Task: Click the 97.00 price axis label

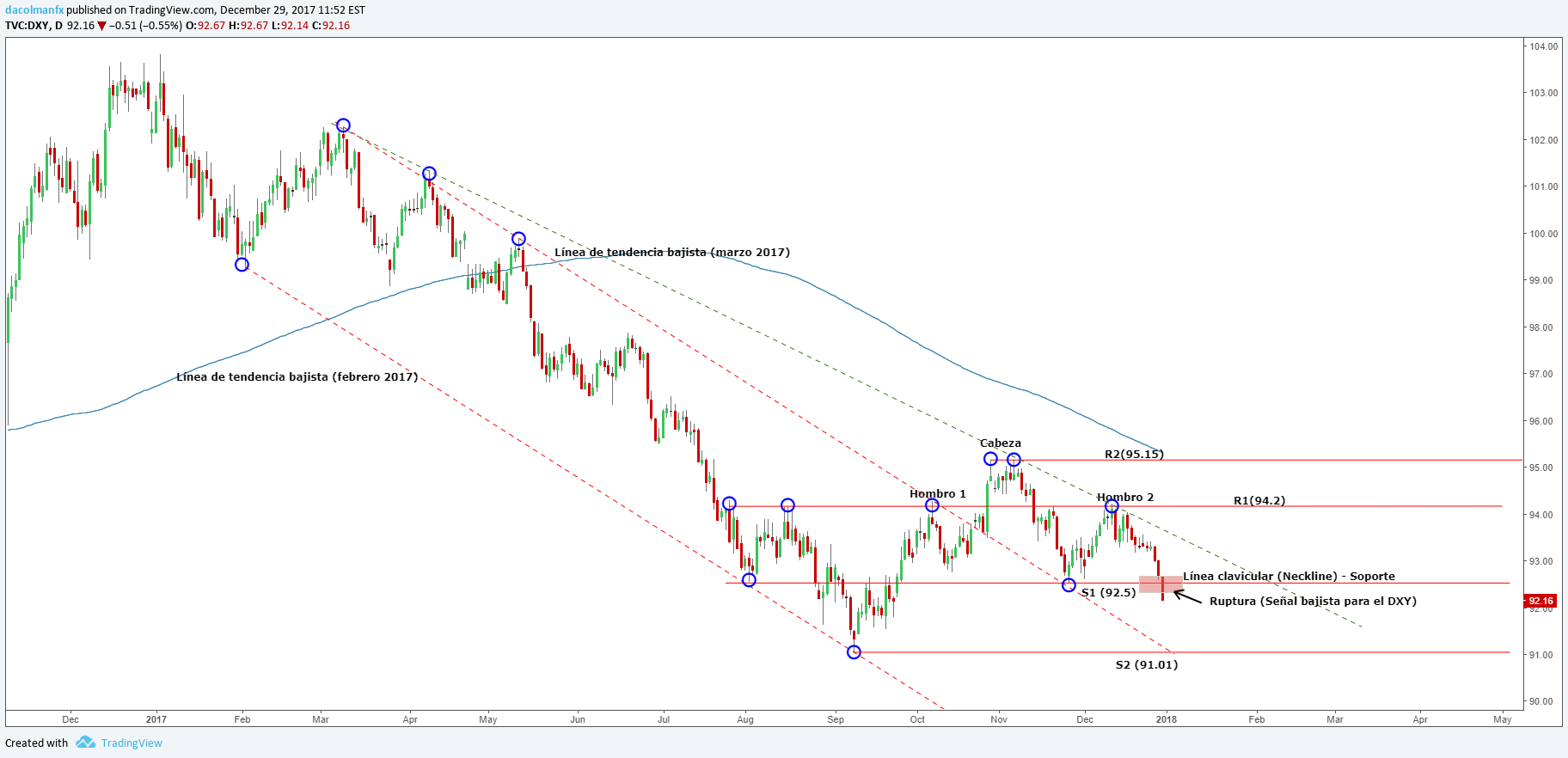Action: [1541, 374]
